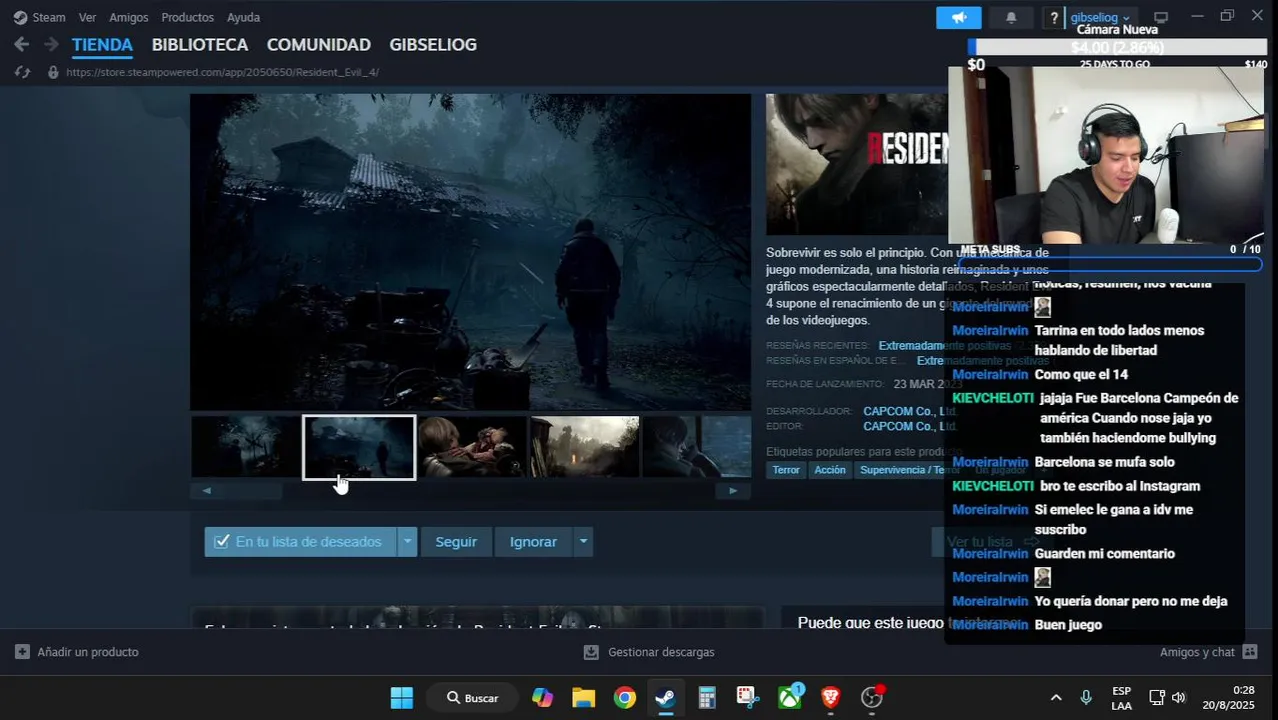This screenshot has height=720, width=1278.
Task: Reload the store page
Action: (22, 72)
